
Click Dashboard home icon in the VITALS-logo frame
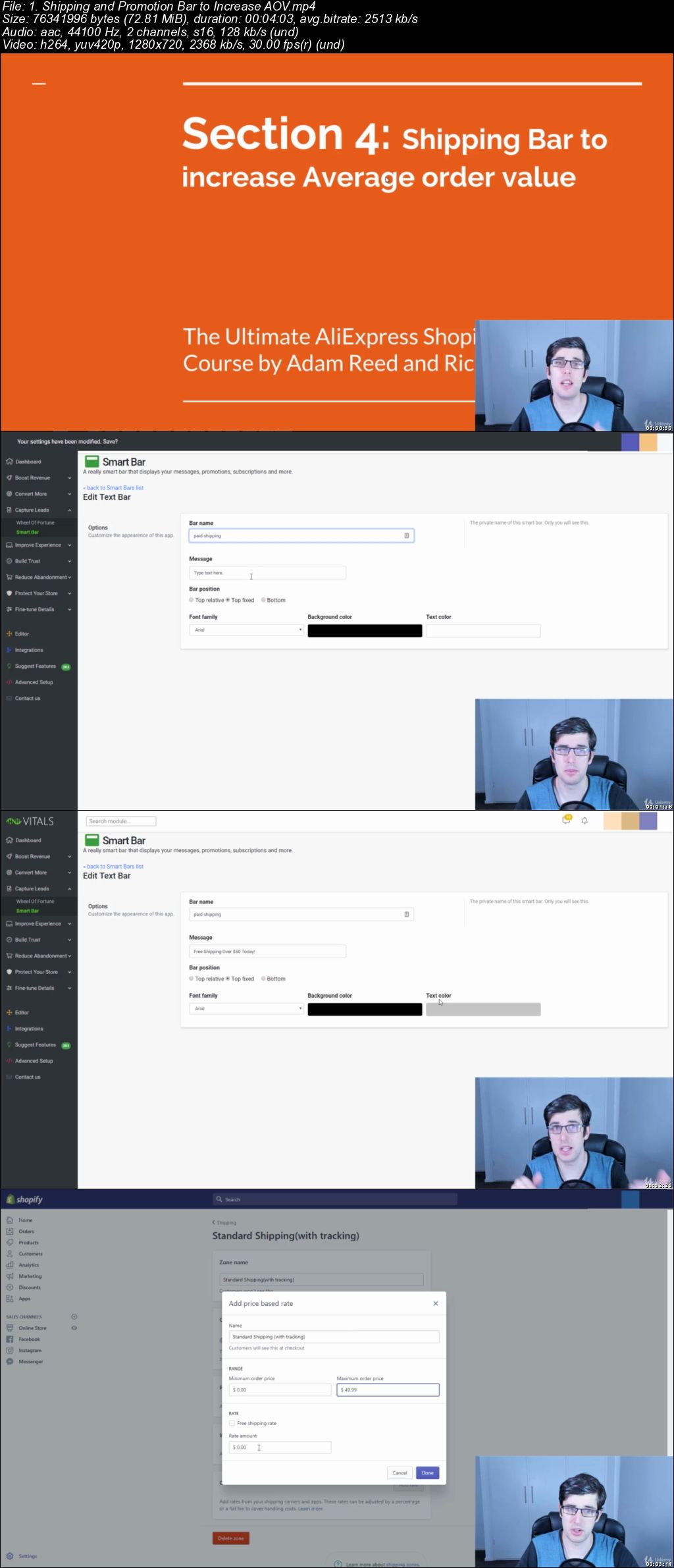[x=9, y=840]
